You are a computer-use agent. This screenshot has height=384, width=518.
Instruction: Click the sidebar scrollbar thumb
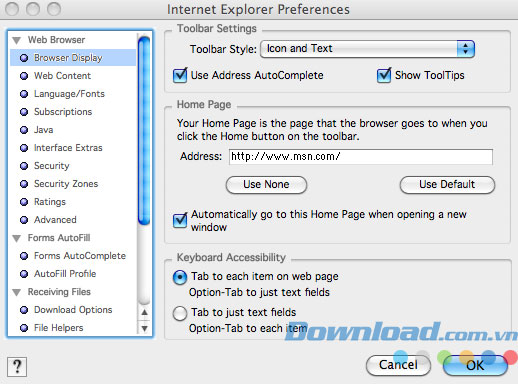(x=144, y=131)
